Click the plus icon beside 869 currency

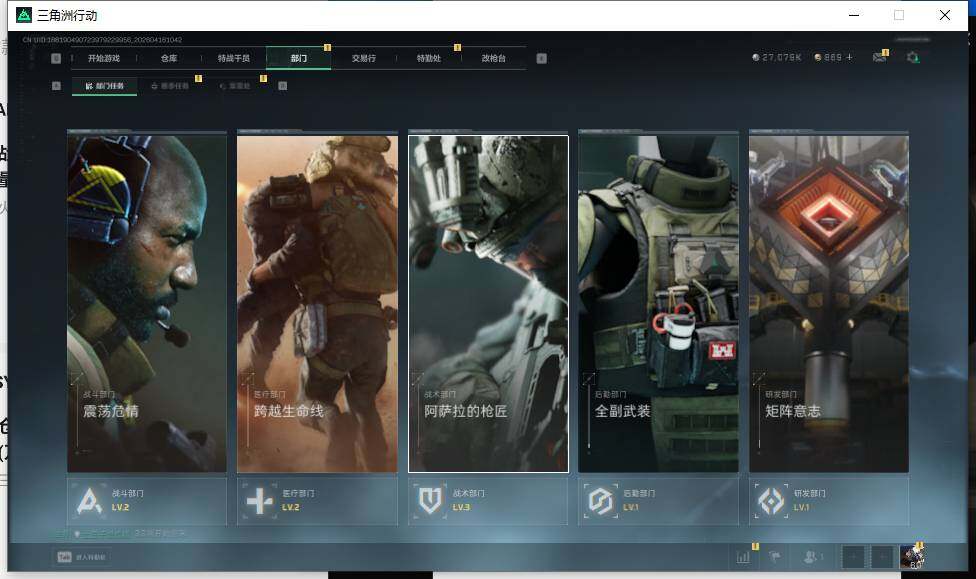[849, 57]
